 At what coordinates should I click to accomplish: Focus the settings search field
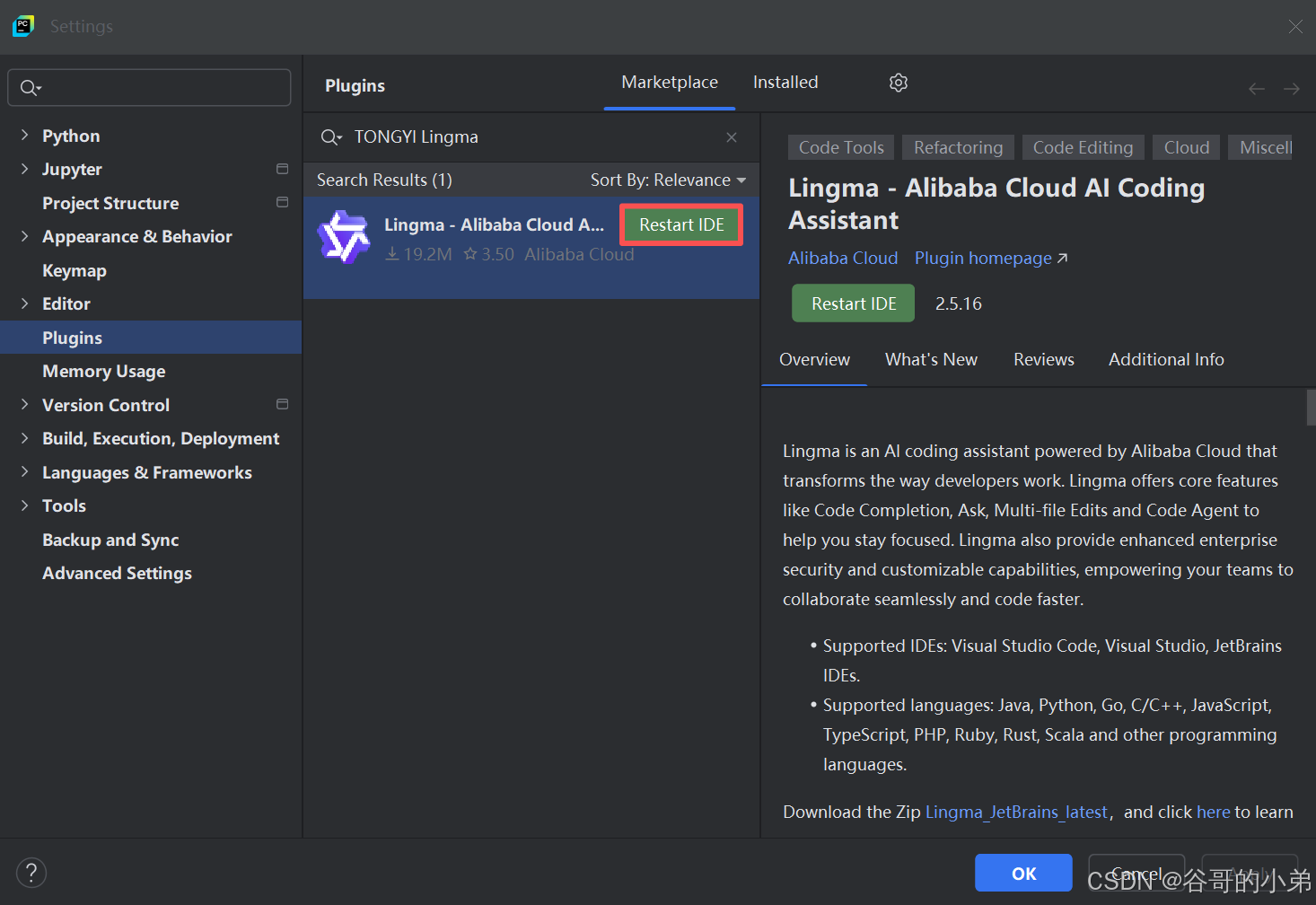[x=149, y=88]
